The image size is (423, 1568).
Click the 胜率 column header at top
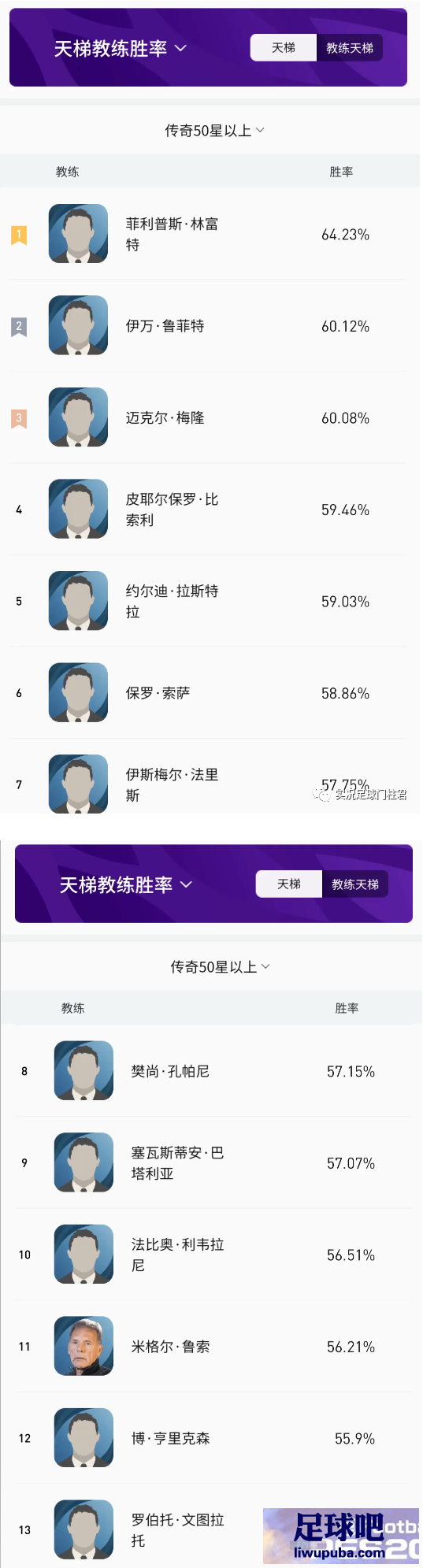pyautogui.click(x=341, y=172)
